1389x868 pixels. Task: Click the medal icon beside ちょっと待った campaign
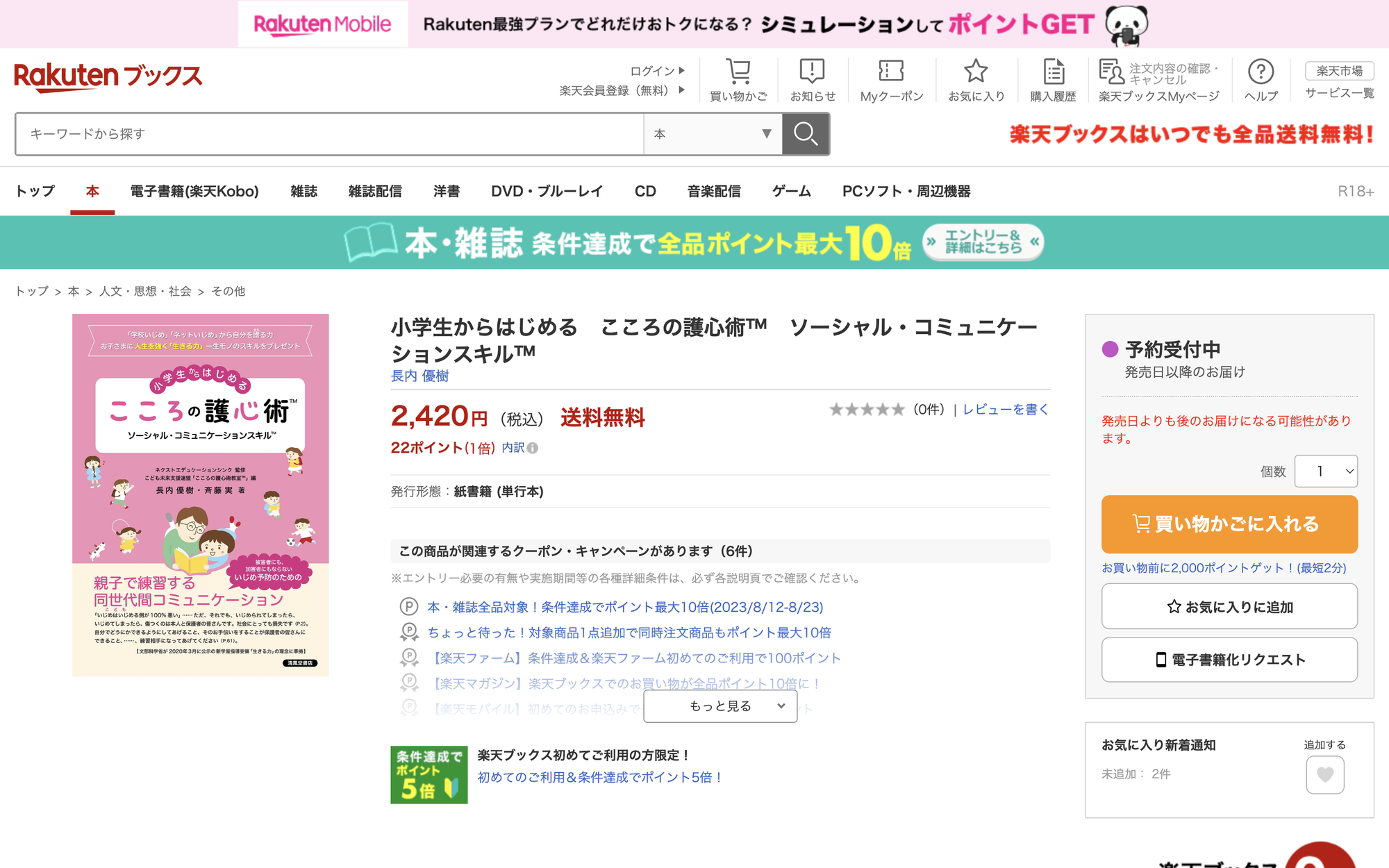pos(409,633)
